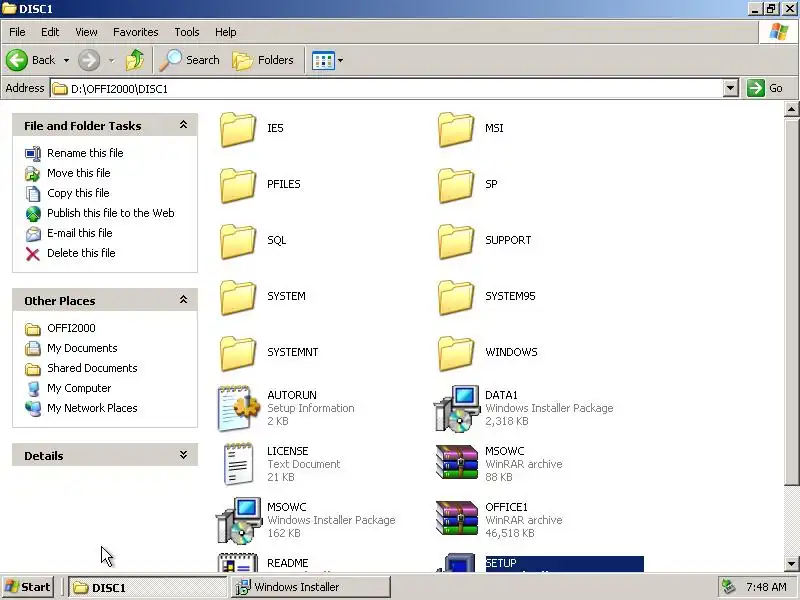Screen dimensions: 800x600
Task: Select the MSI folder icon
Action: coord(456,129)
